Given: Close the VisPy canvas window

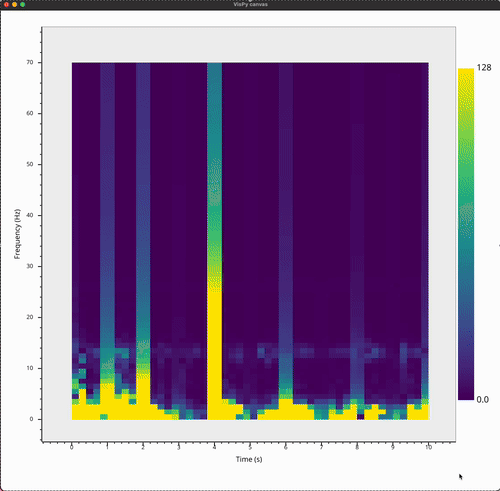Looking at the screenshot, I should tap(6, 4).
